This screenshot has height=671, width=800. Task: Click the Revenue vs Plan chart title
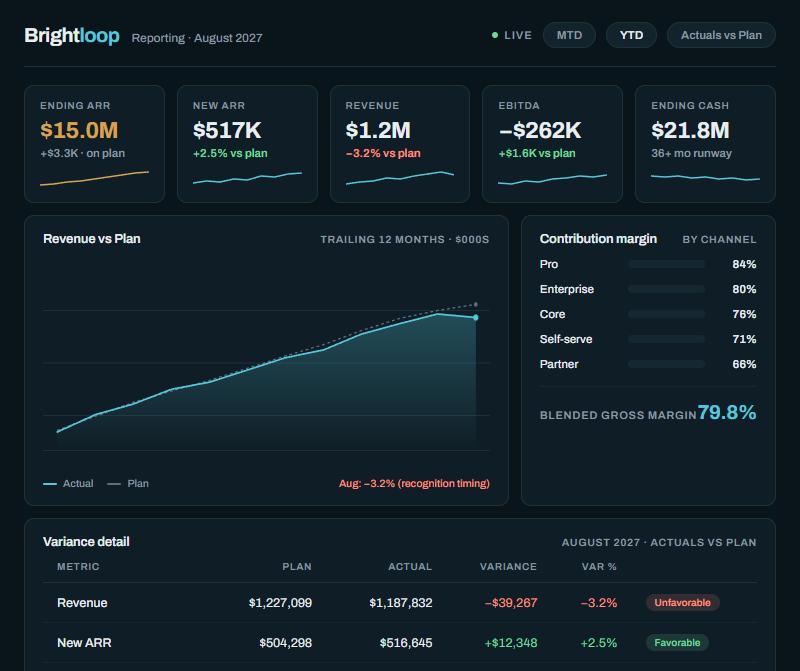point(92,239)
